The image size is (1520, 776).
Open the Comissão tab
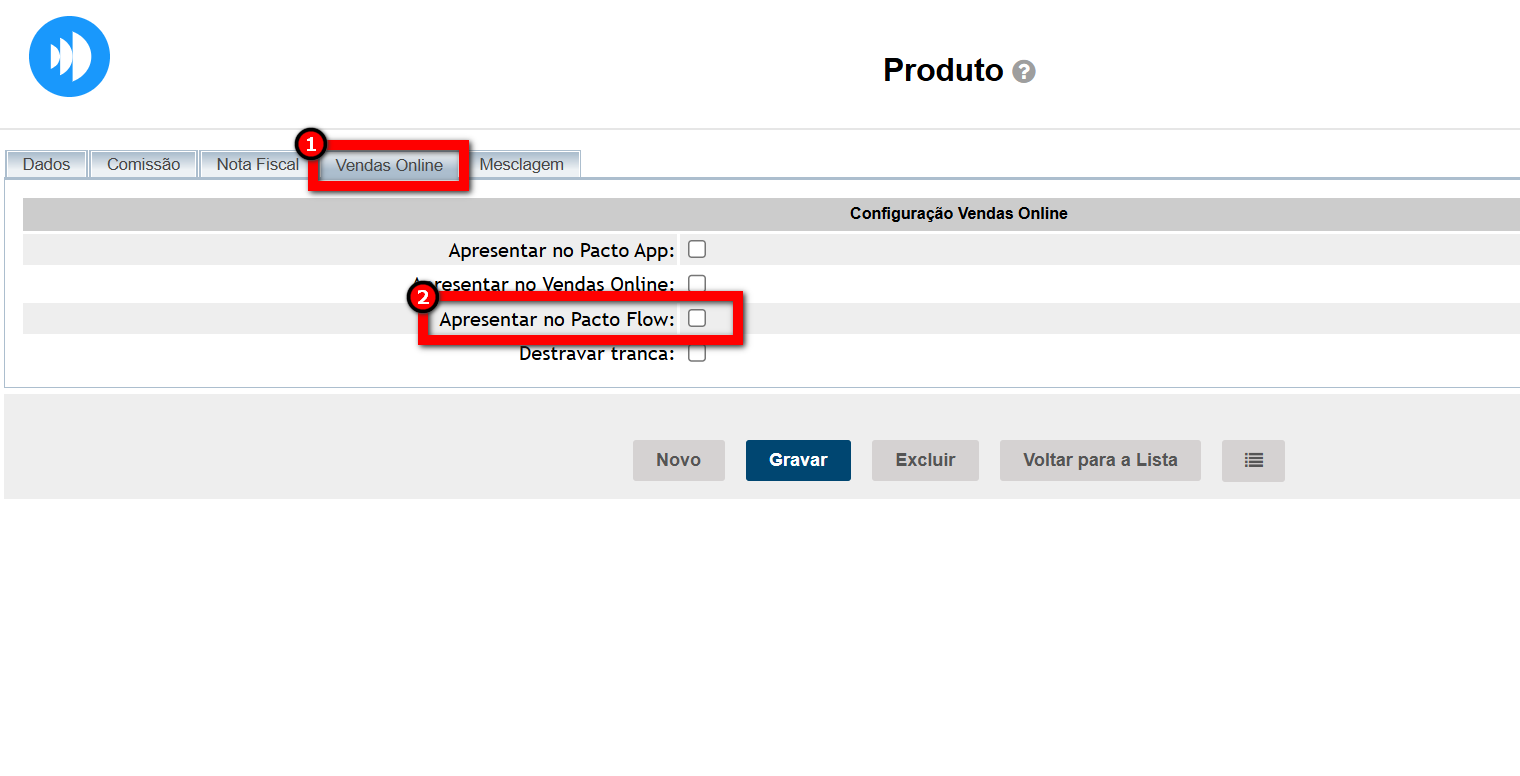tap(143, 164)
